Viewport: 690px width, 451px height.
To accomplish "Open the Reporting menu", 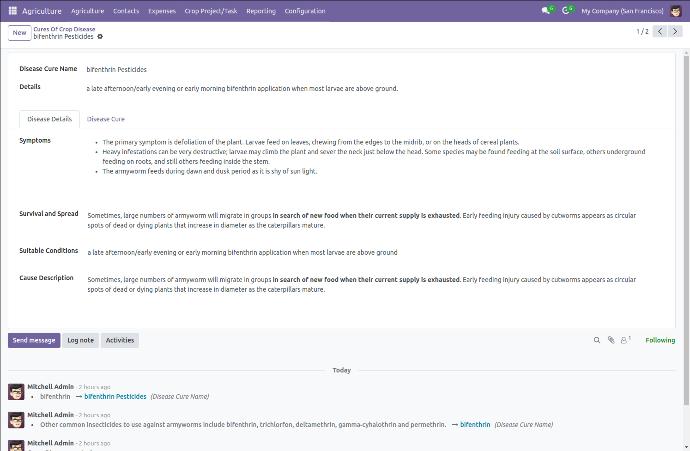I will click(260, 11).
